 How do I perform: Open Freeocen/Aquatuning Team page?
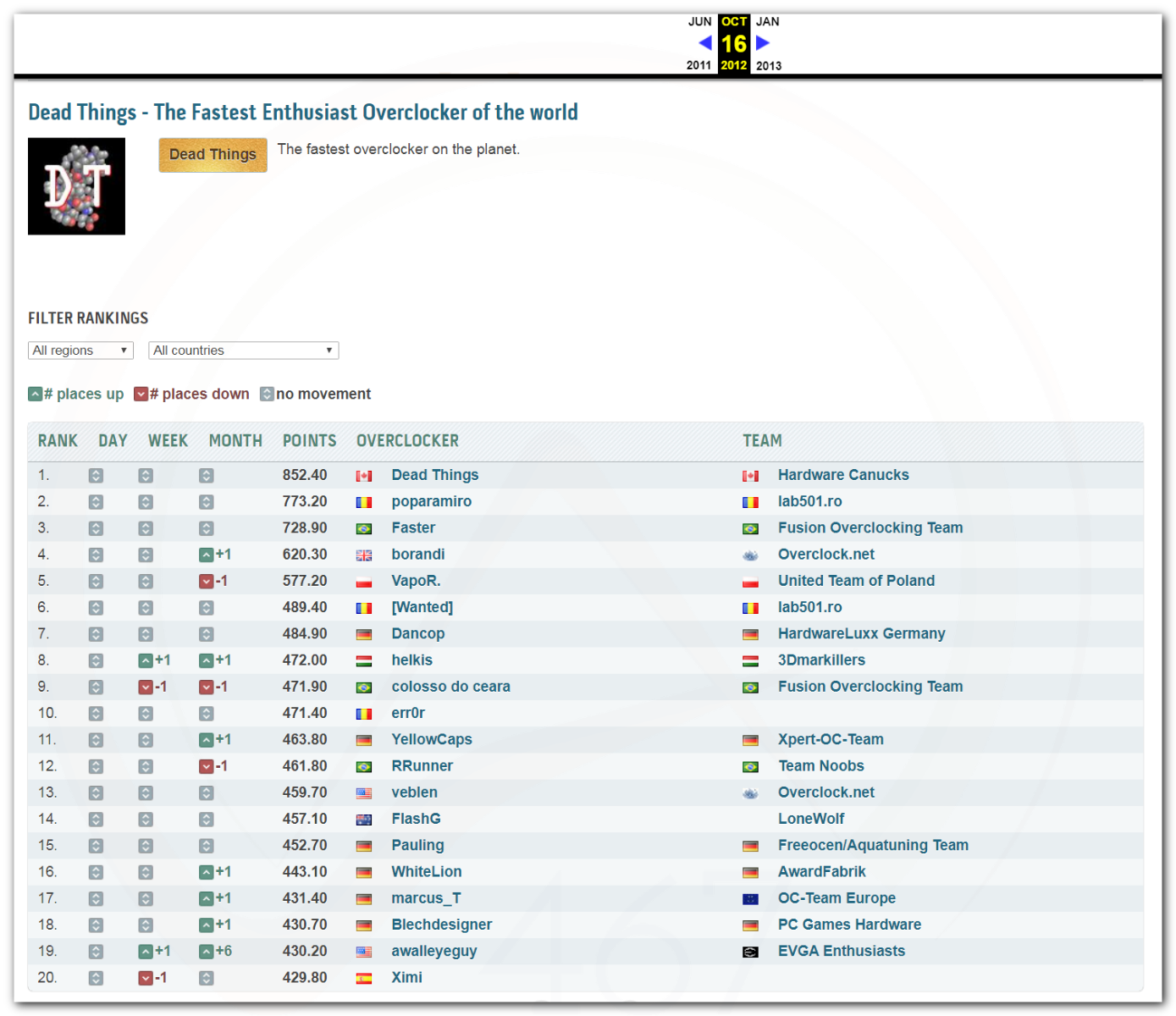pos(873,845)
